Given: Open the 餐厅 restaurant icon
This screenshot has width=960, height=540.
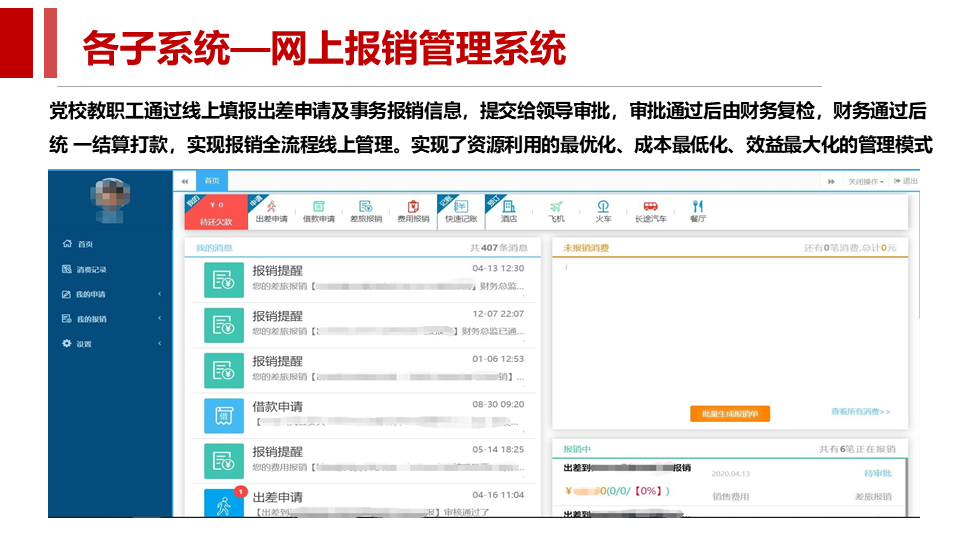Looking at the screenshot, I should [x=698, y=211].
